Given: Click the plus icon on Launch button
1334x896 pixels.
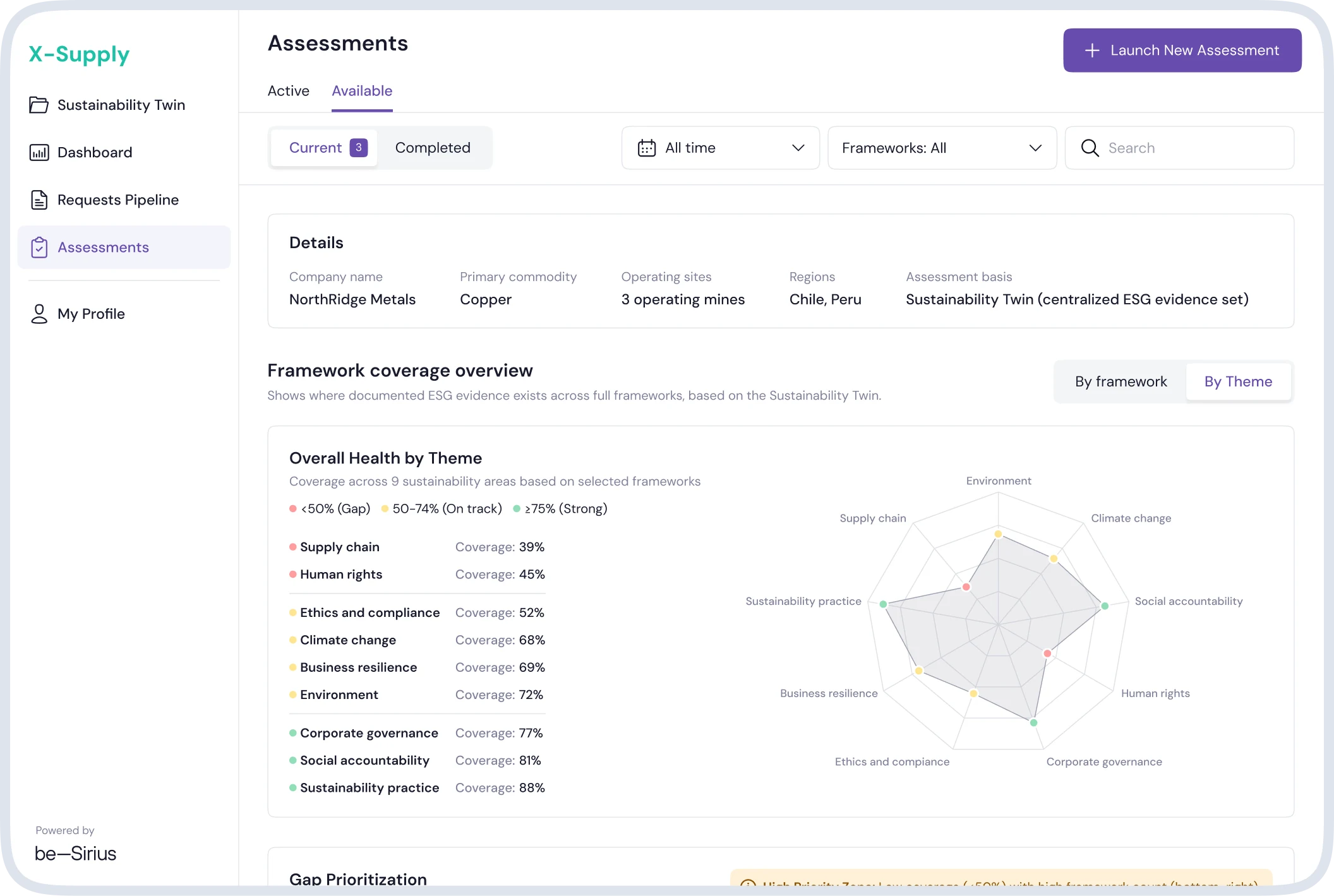Looking at the screenshot, I should pyautogui.click(x=1092, y=51).
